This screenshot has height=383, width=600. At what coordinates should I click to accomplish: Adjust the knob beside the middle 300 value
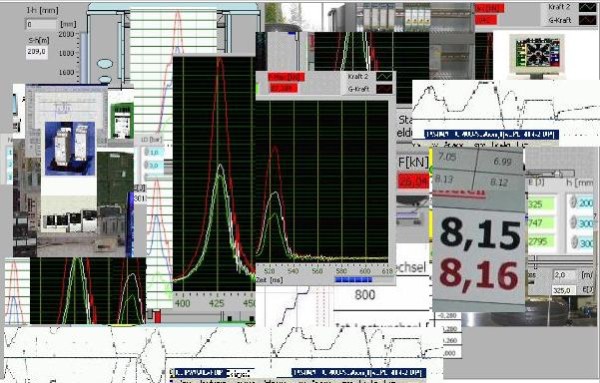tap(573, 223)
